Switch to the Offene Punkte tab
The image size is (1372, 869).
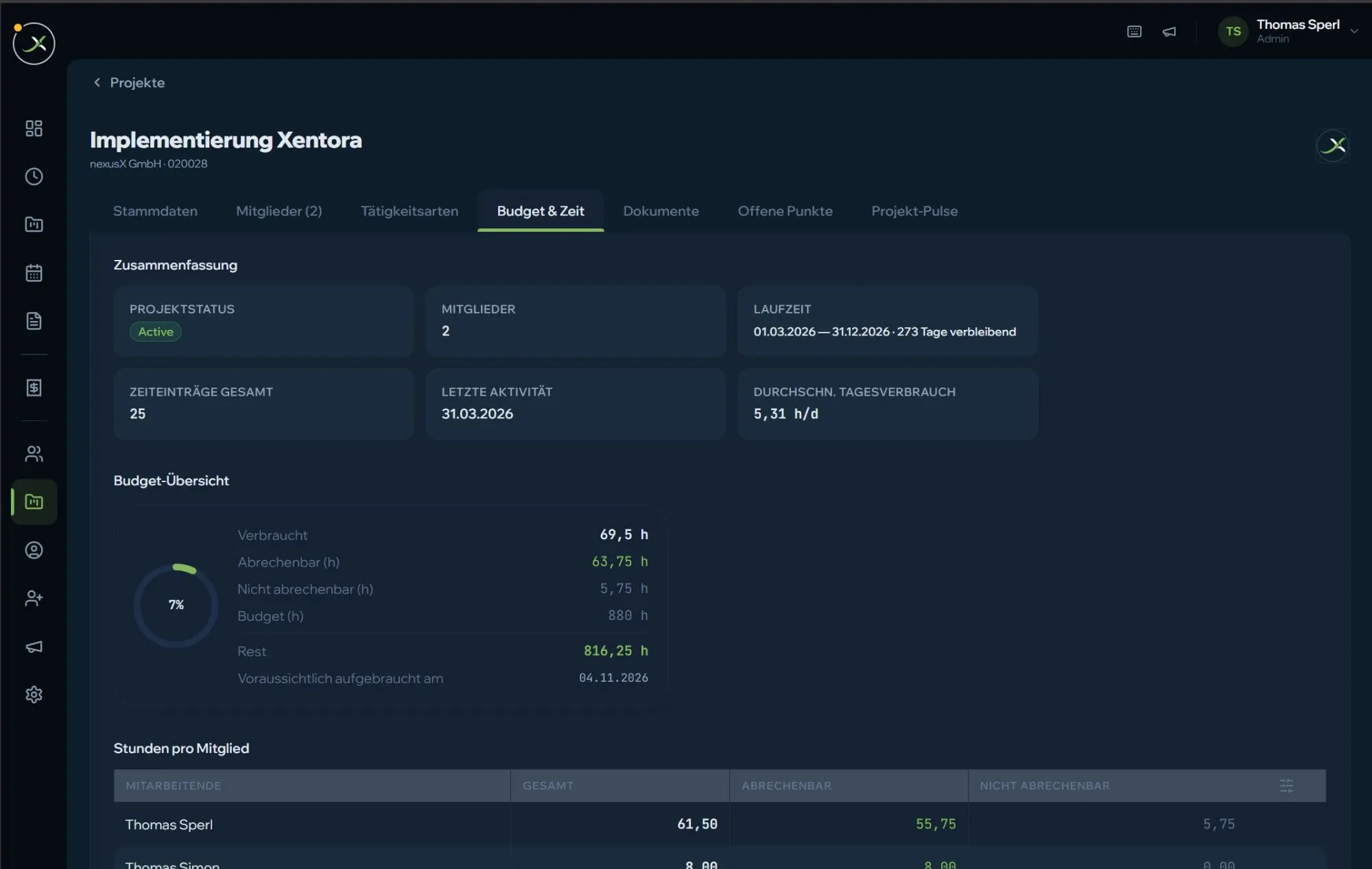[785, 211]
